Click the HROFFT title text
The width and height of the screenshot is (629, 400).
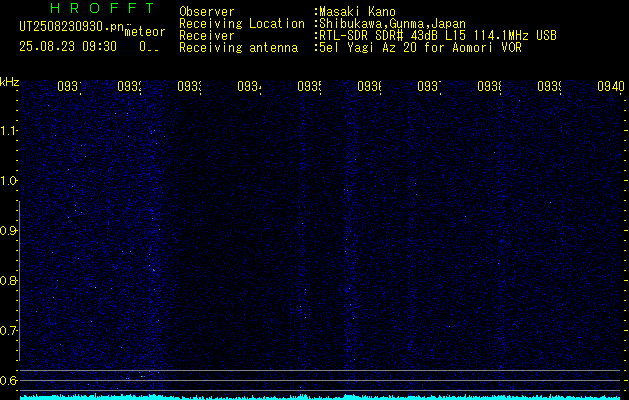tap(102, 8)
